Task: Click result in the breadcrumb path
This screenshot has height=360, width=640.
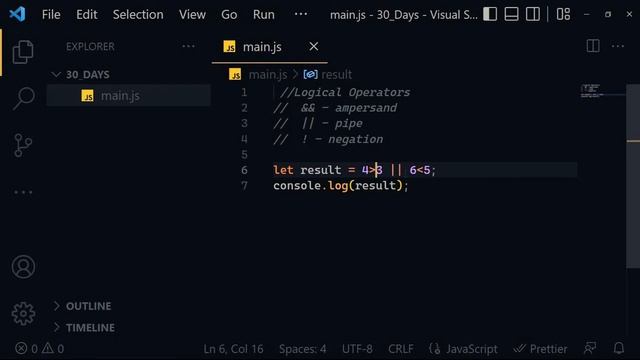Action: click(x=336, y=75)
